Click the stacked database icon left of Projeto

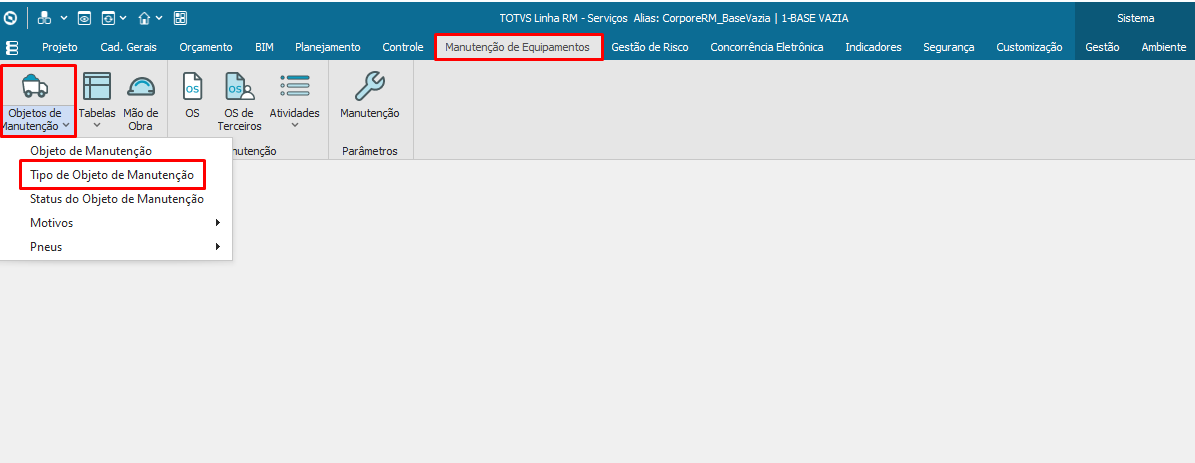click(11, 47)
